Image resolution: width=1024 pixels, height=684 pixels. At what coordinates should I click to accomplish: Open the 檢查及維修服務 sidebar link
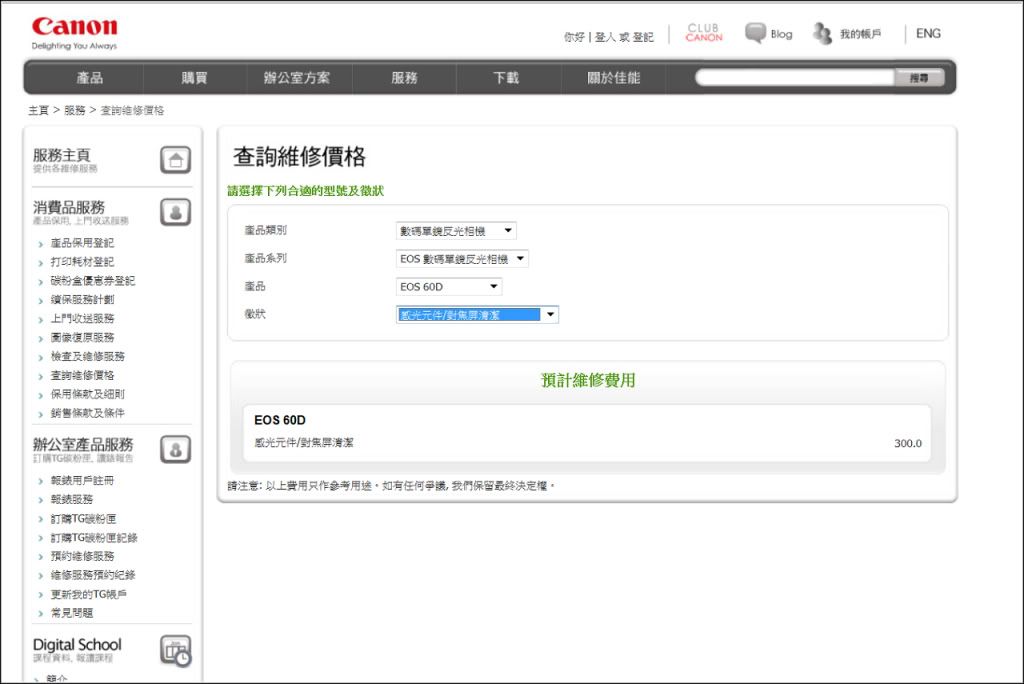click(x=88, y=357)
